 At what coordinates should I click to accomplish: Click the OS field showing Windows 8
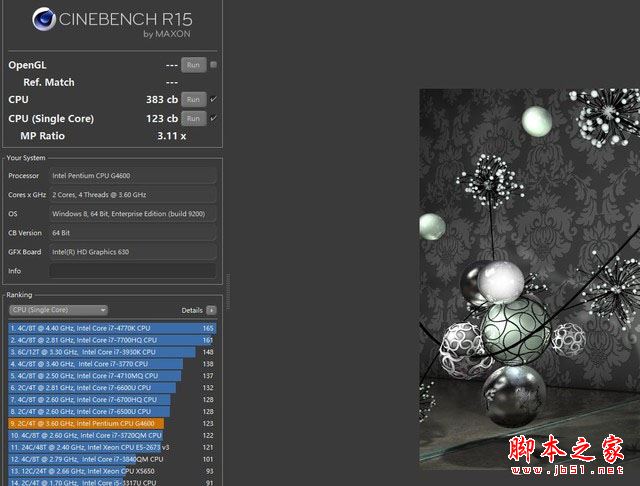coord(133,214)
